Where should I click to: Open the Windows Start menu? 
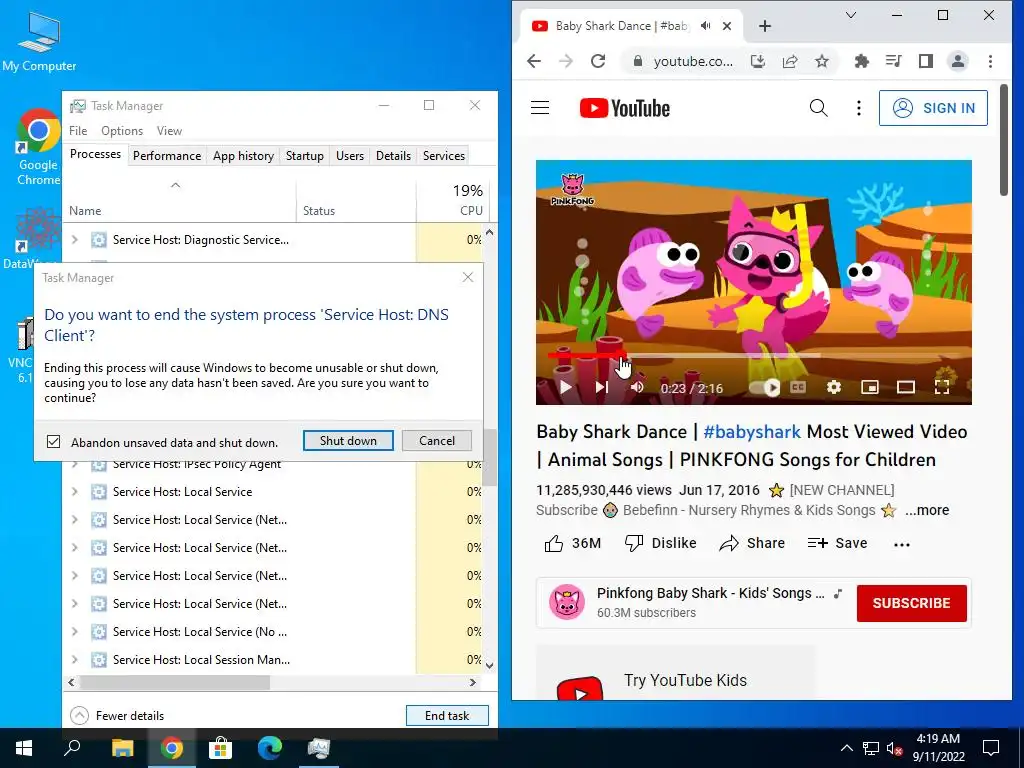[24, 748]
